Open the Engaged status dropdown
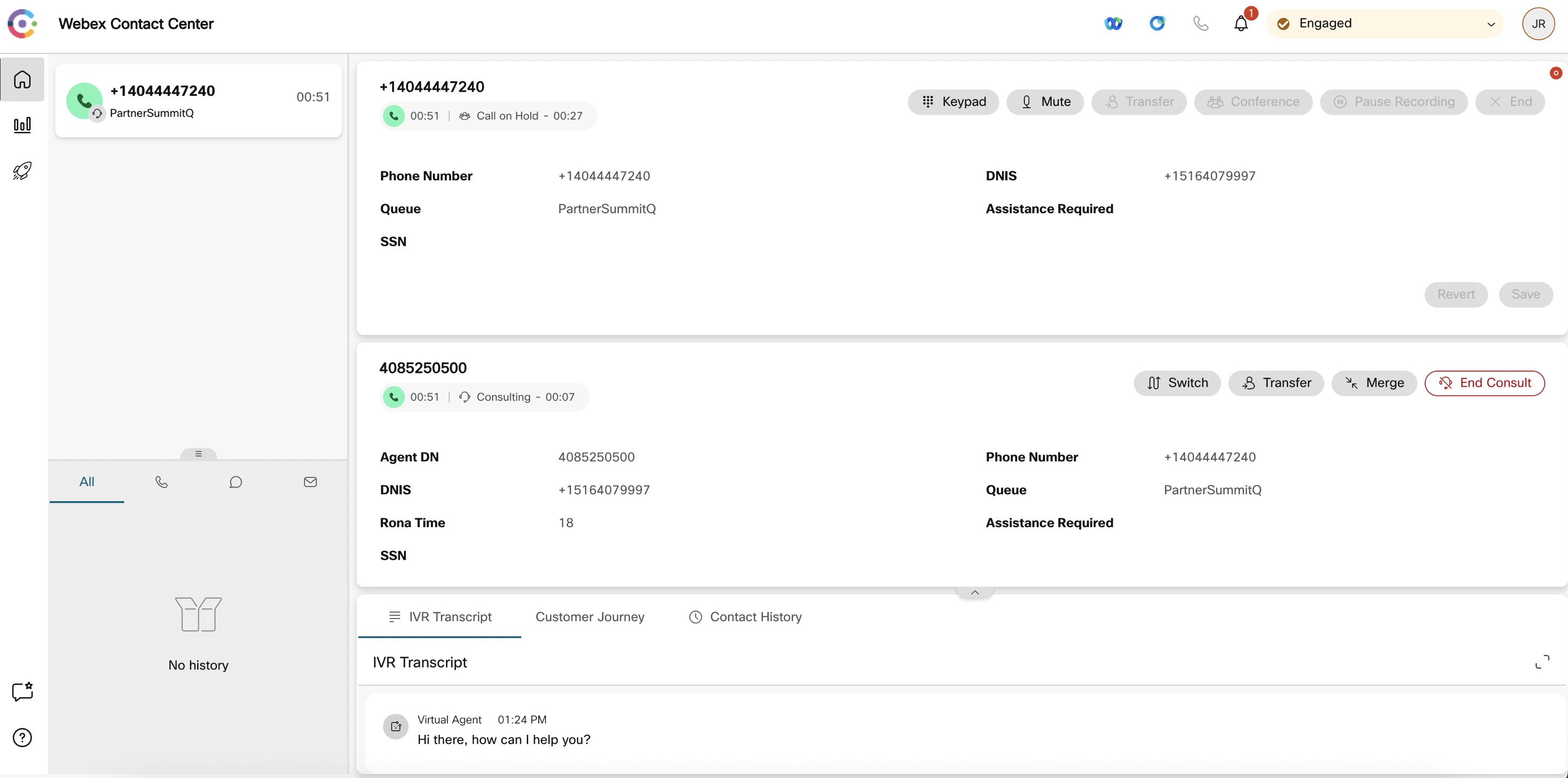This screenshot has height=778, width=1568. [x=1385, y=24]
